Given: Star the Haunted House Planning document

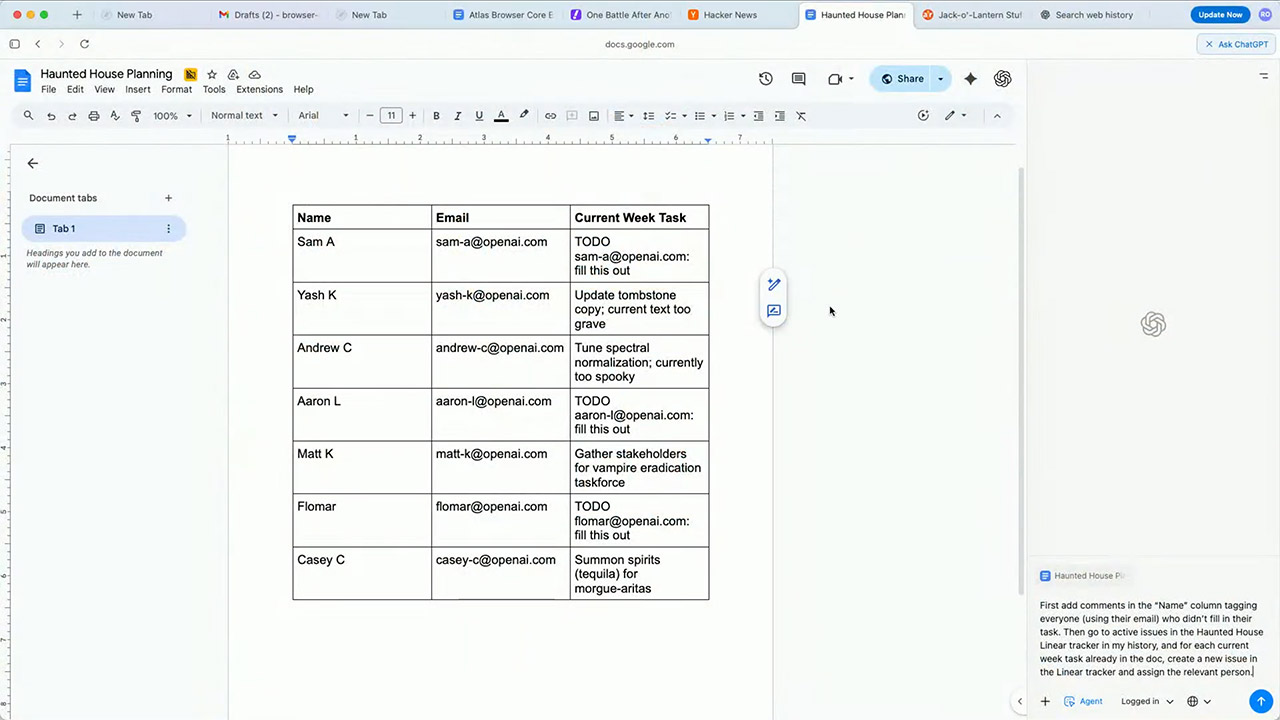Looking at the screenshot, I should pyautogui.click(x=211, y=74).
